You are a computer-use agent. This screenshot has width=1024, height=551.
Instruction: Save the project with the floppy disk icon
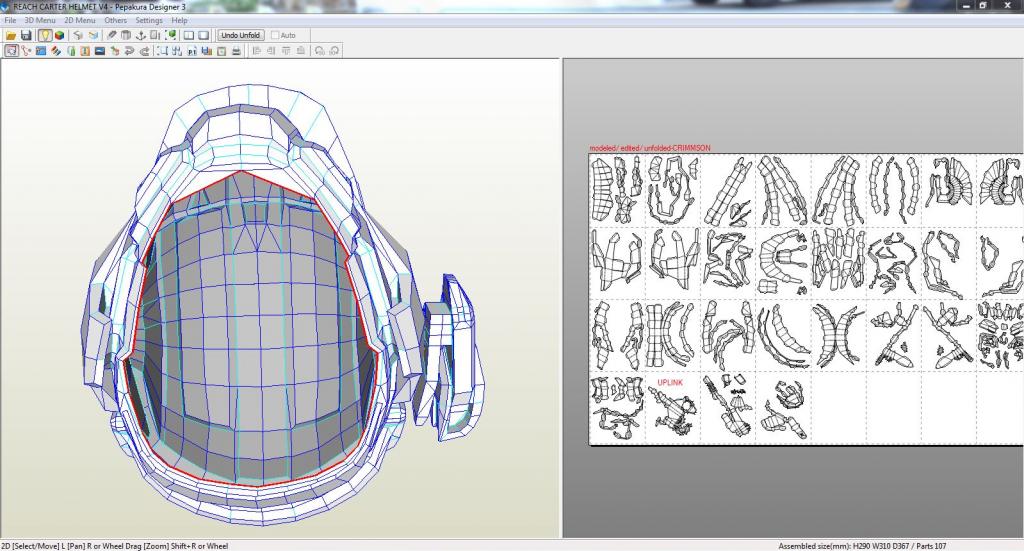click(x=26, y=35)
